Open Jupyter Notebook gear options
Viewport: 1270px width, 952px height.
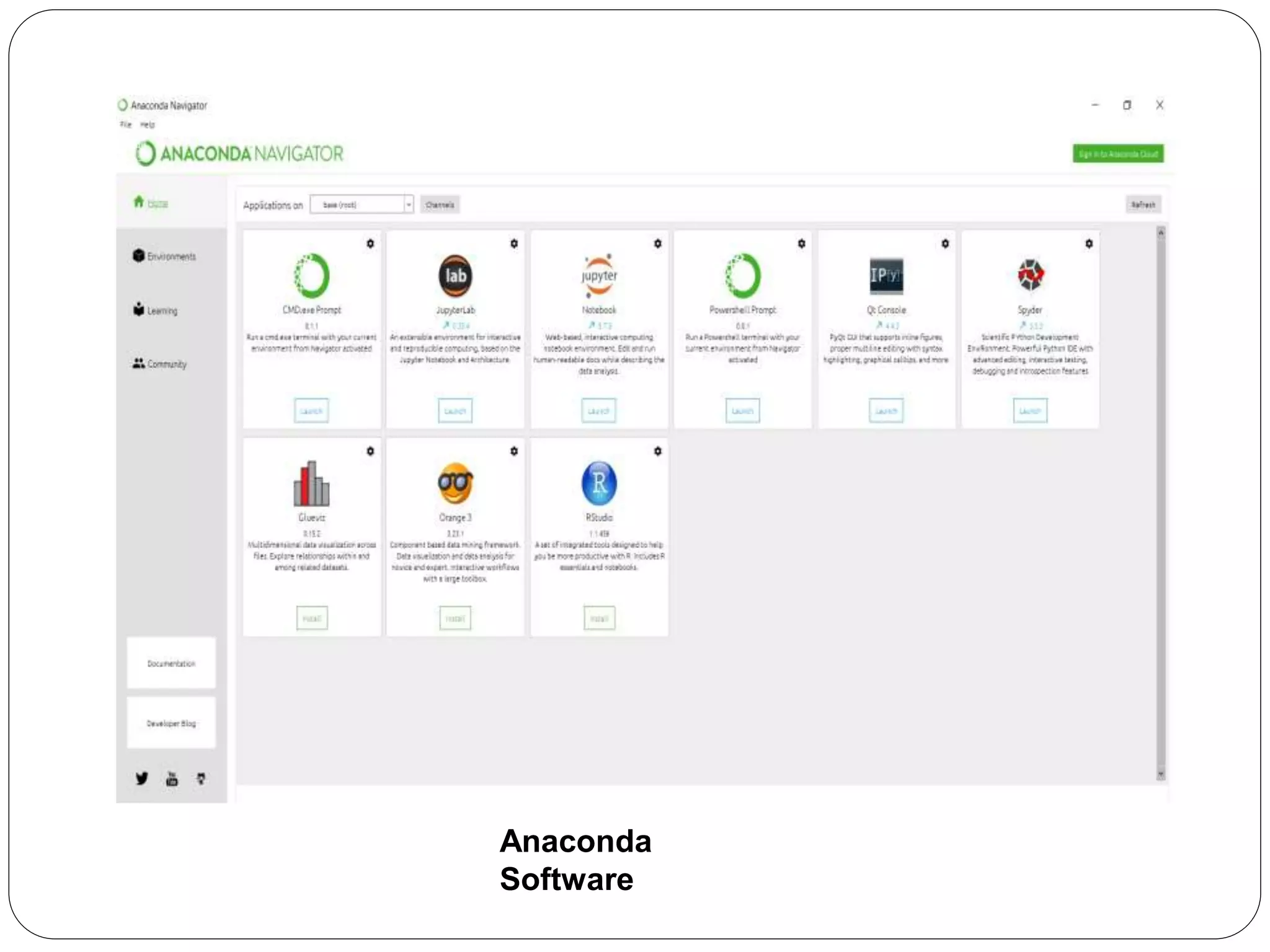[658, 244]
